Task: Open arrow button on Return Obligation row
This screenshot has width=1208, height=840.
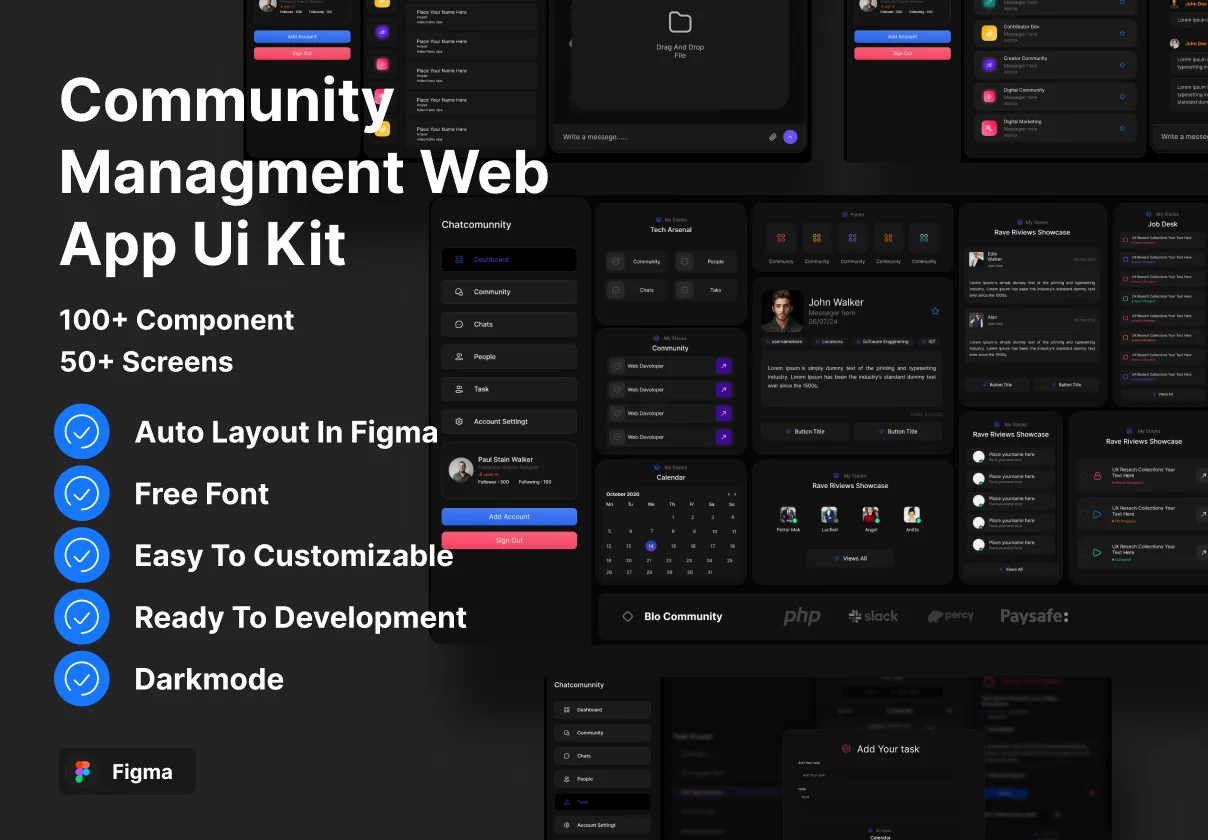Action: pos(1203,476)
